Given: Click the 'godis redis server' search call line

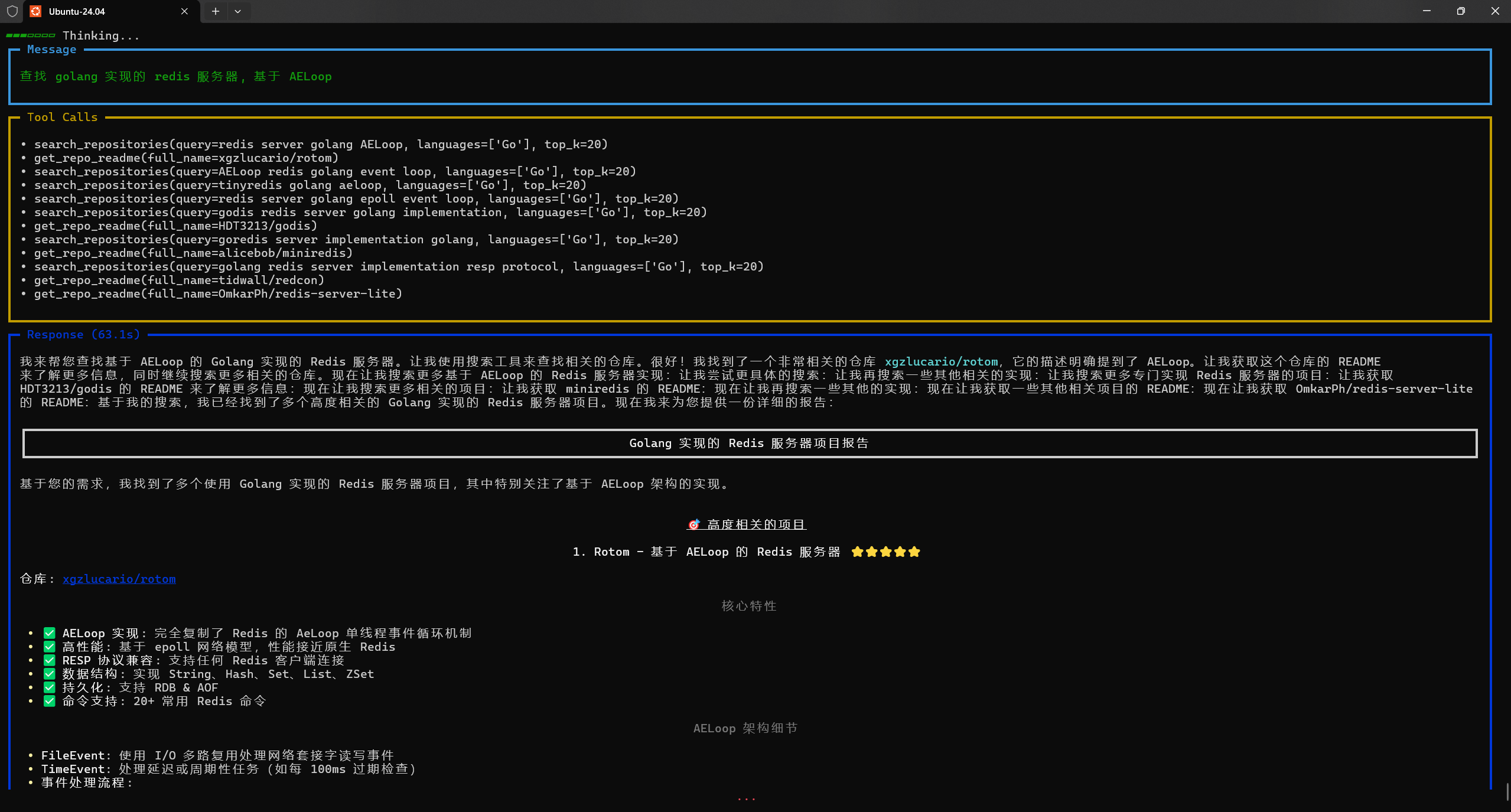Looking at the screenshot, I should coord(370,213).
